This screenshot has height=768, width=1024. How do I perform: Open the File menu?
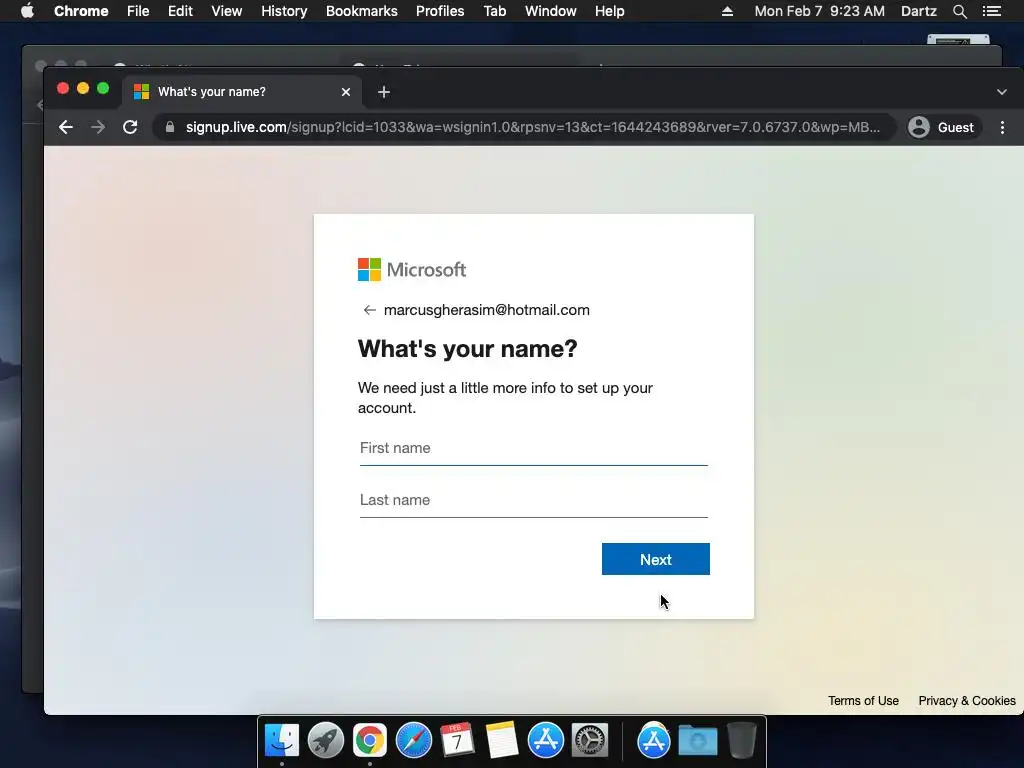point(138,11)
